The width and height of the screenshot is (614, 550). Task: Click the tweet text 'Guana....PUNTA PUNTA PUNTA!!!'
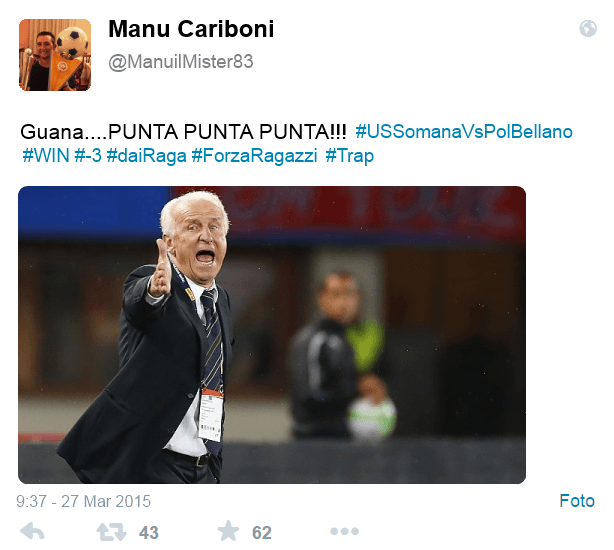(x=183, y=132)
